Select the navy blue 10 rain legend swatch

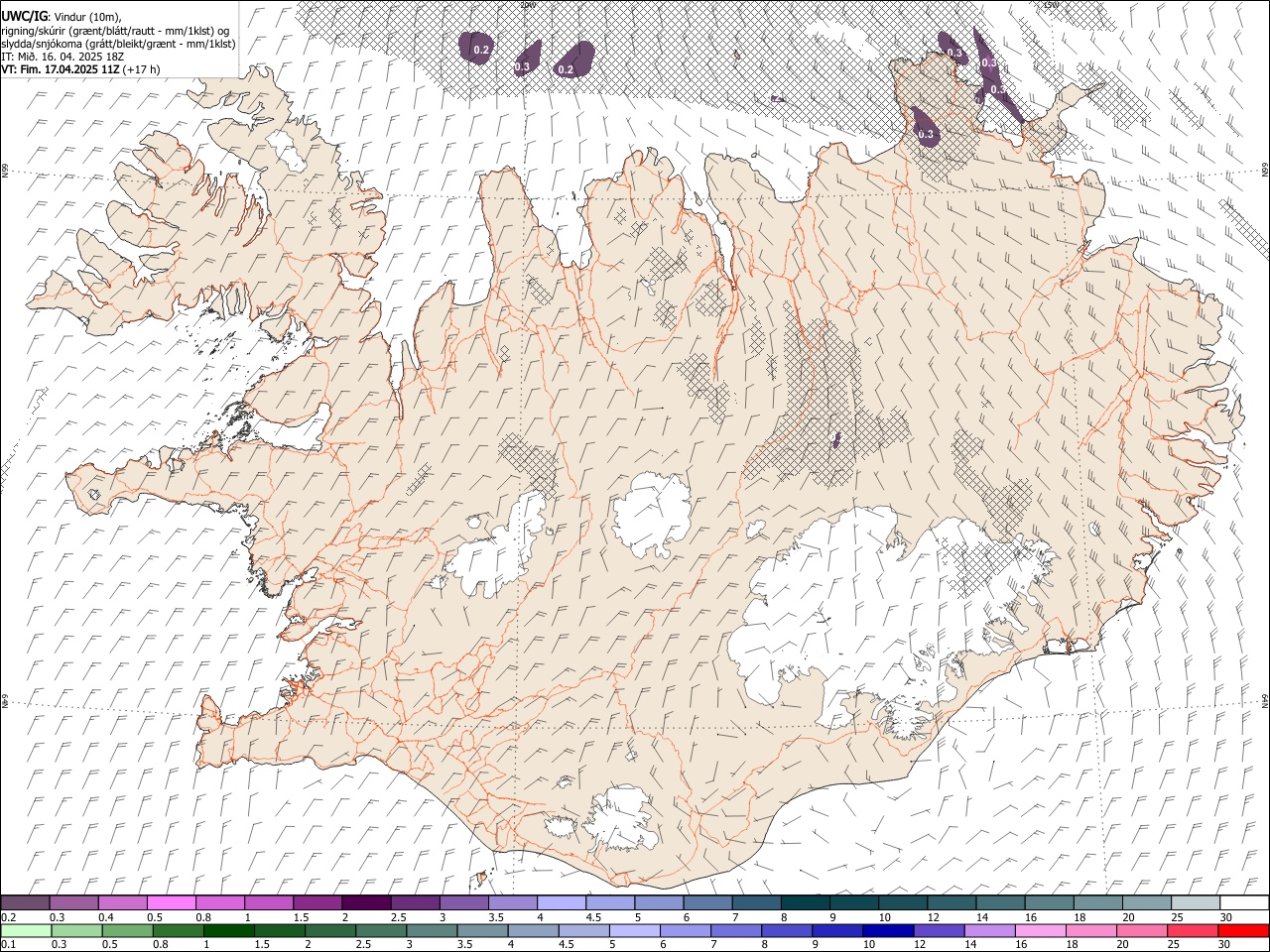click(888, 930)
